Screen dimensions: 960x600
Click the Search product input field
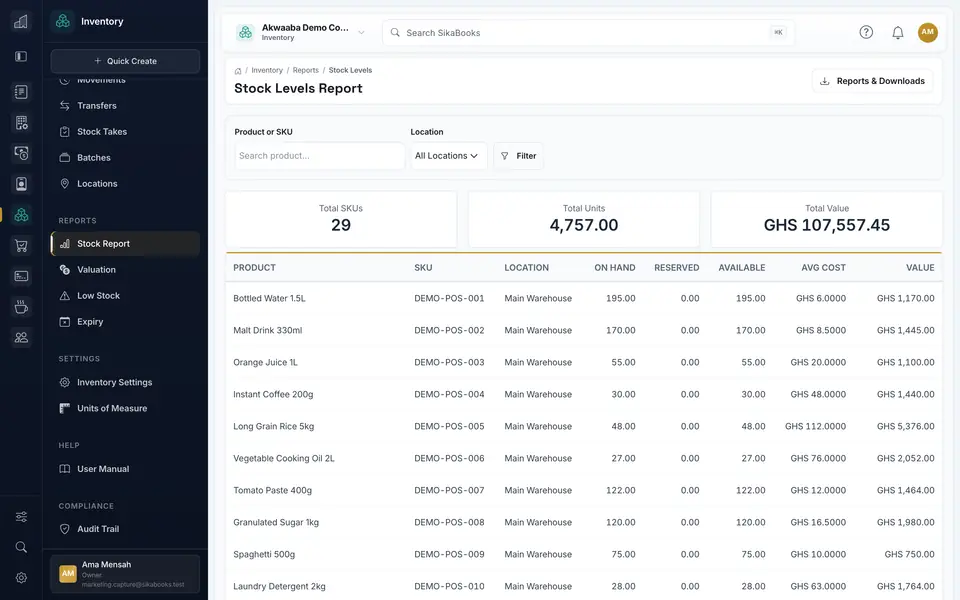[319, 156]
